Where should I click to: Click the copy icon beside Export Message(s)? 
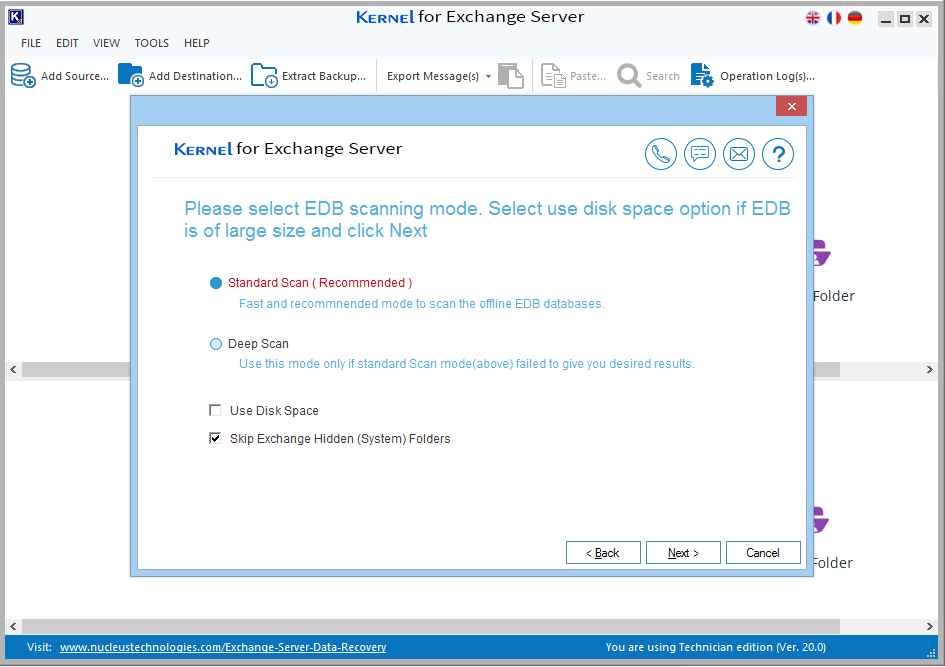point(510,76)
